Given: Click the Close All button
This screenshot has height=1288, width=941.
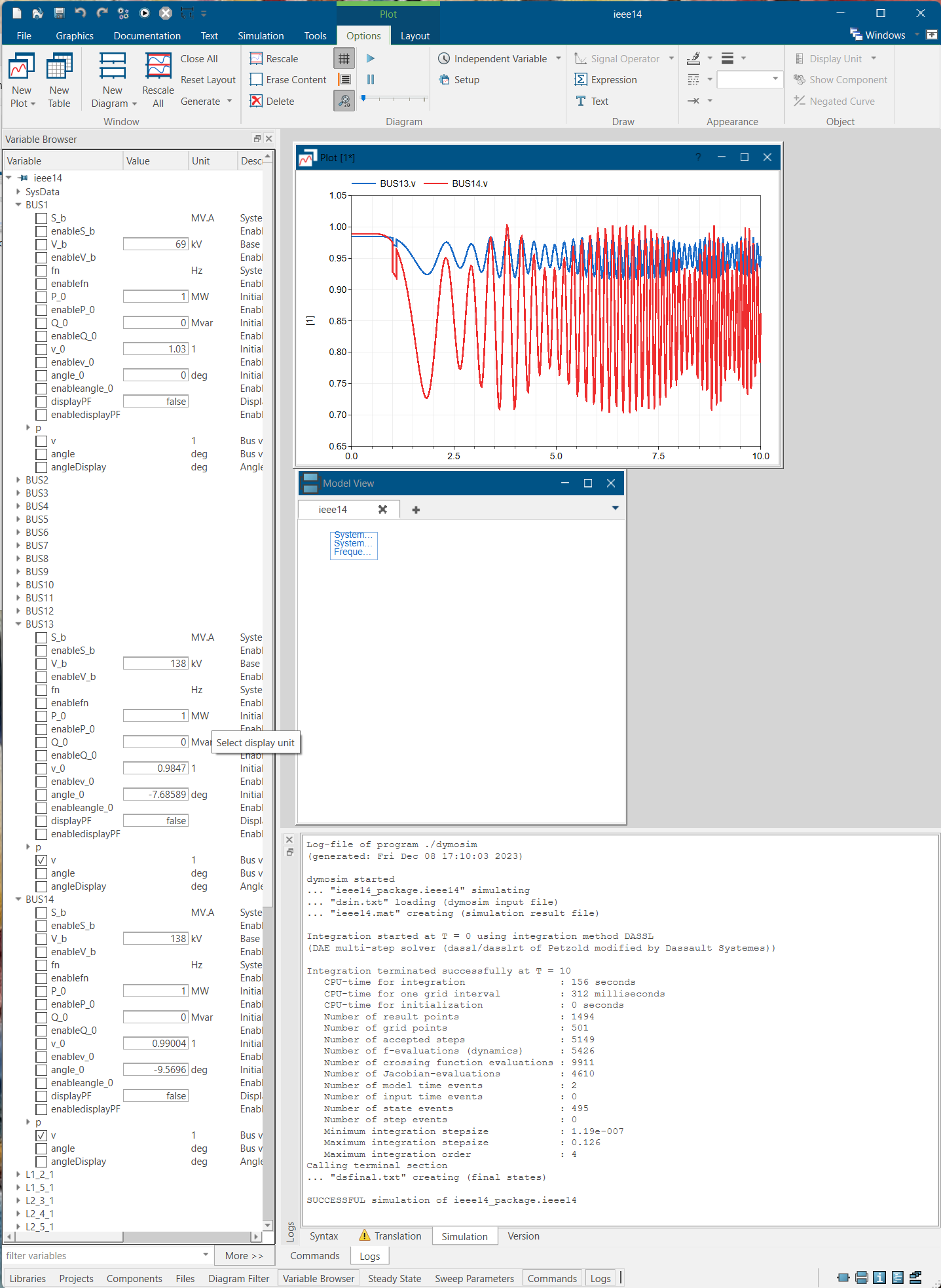Looking at the screenshot, I should point(199,58).
